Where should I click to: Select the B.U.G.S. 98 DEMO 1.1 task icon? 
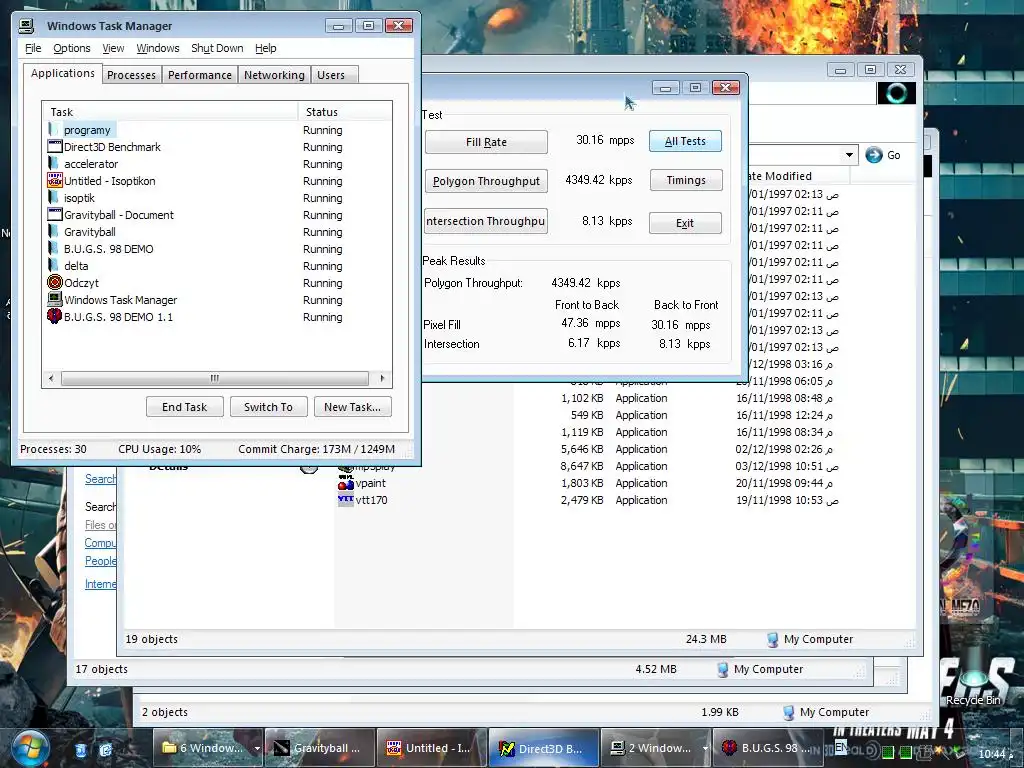(x=55, y=316)
